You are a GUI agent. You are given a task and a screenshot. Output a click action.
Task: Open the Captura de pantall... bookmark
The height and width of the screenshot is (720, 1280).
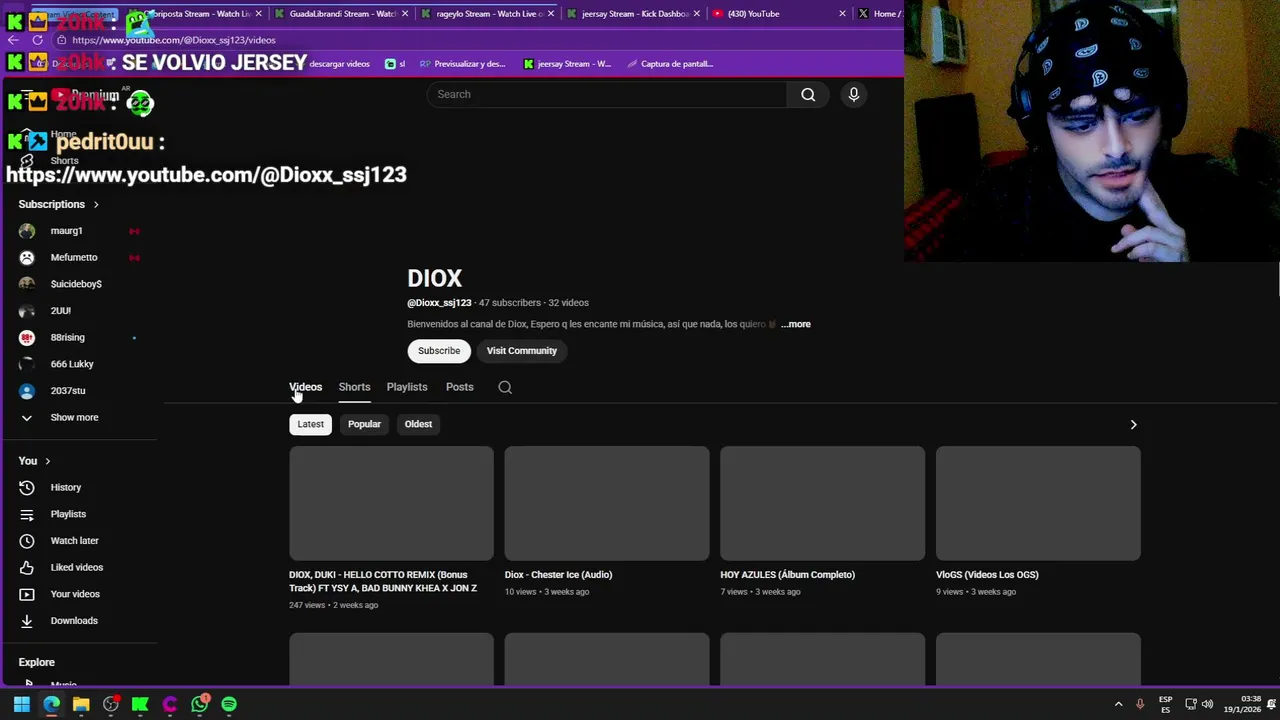[669, 64]
